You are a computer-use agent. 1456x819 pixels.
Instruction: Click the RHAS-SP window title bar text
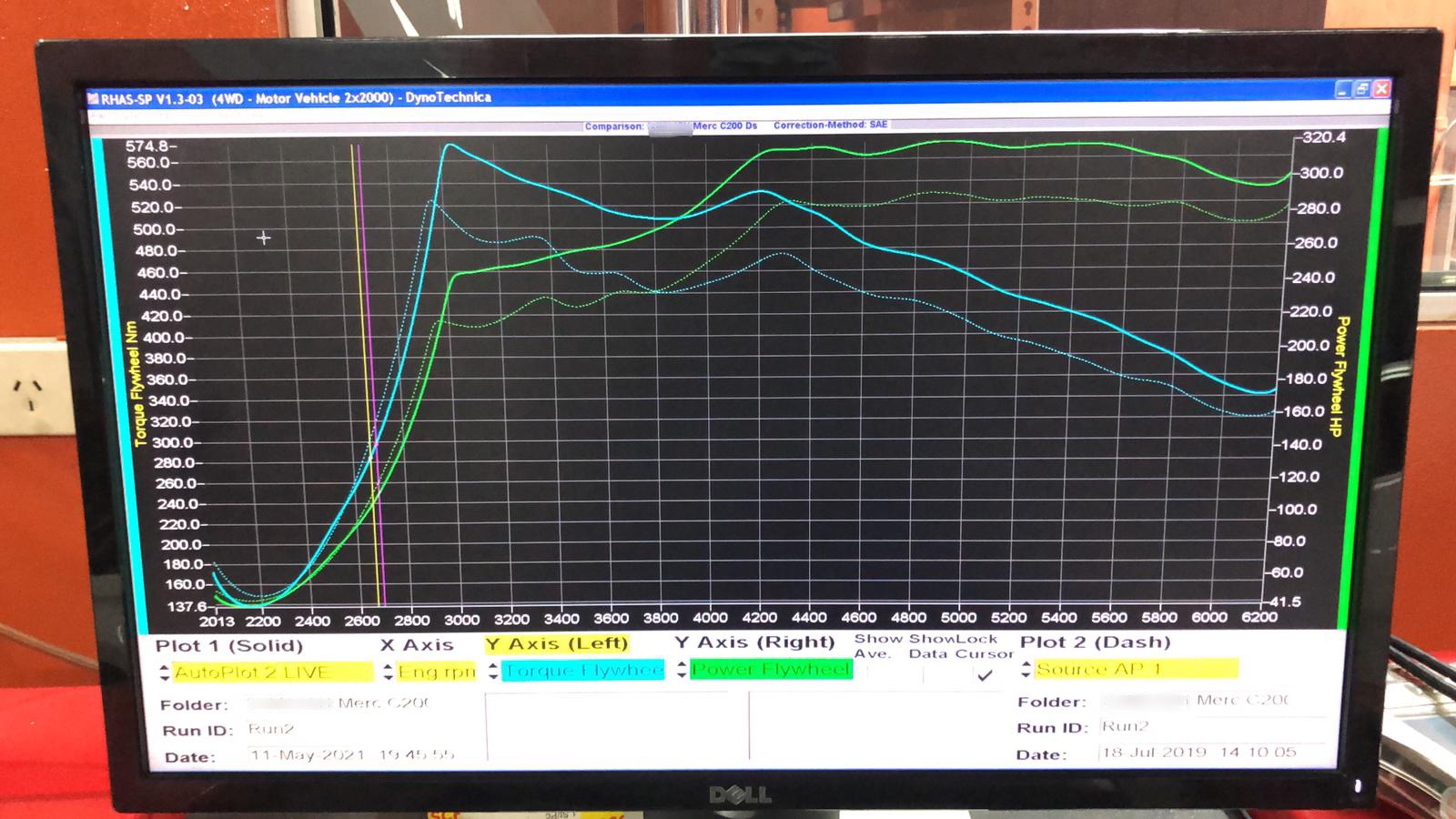point(296,98)
